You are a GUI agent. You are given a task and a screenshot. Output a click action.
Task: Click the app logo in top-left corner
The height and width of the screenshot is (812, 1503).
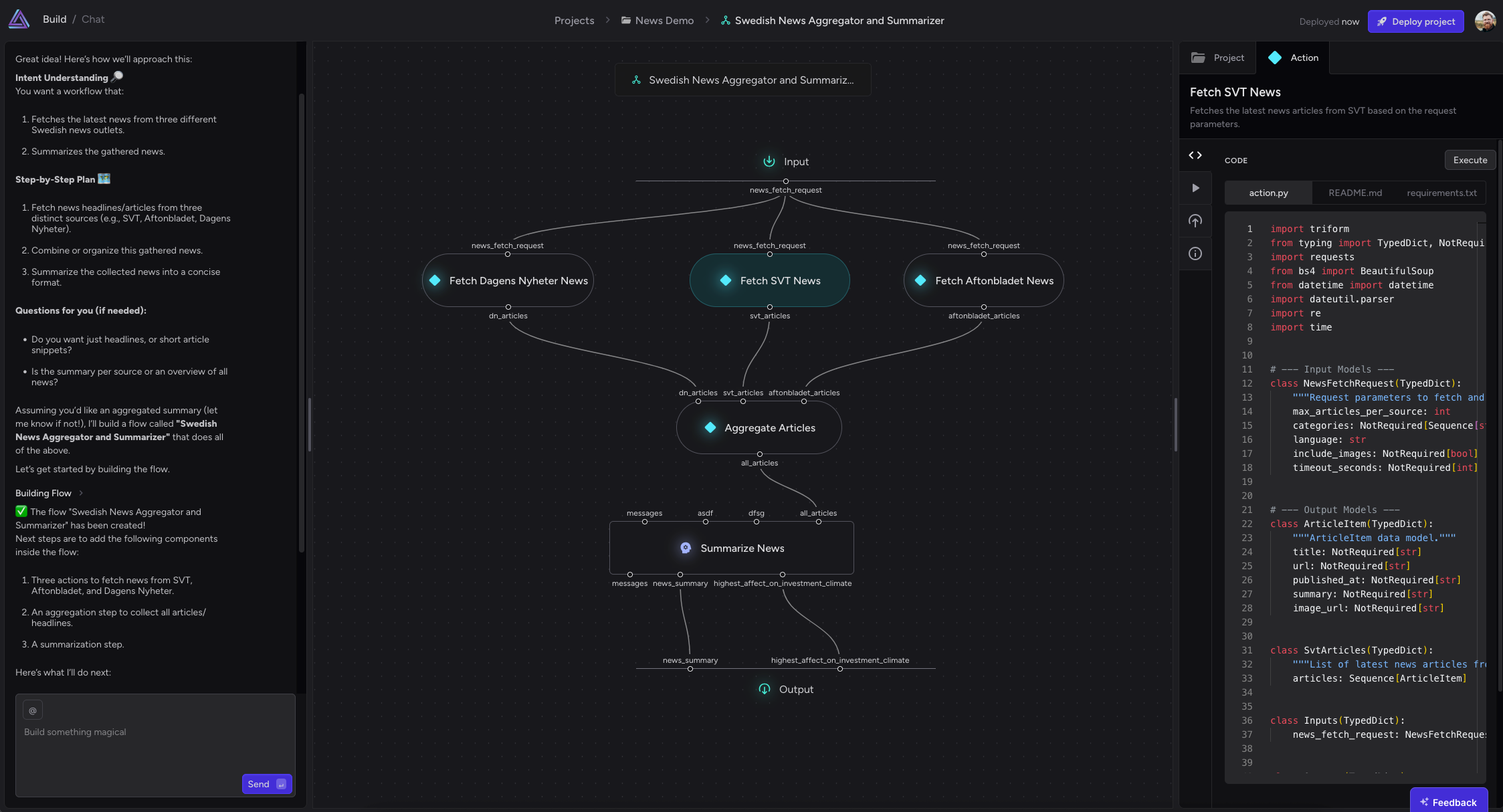tap(19, 19)
